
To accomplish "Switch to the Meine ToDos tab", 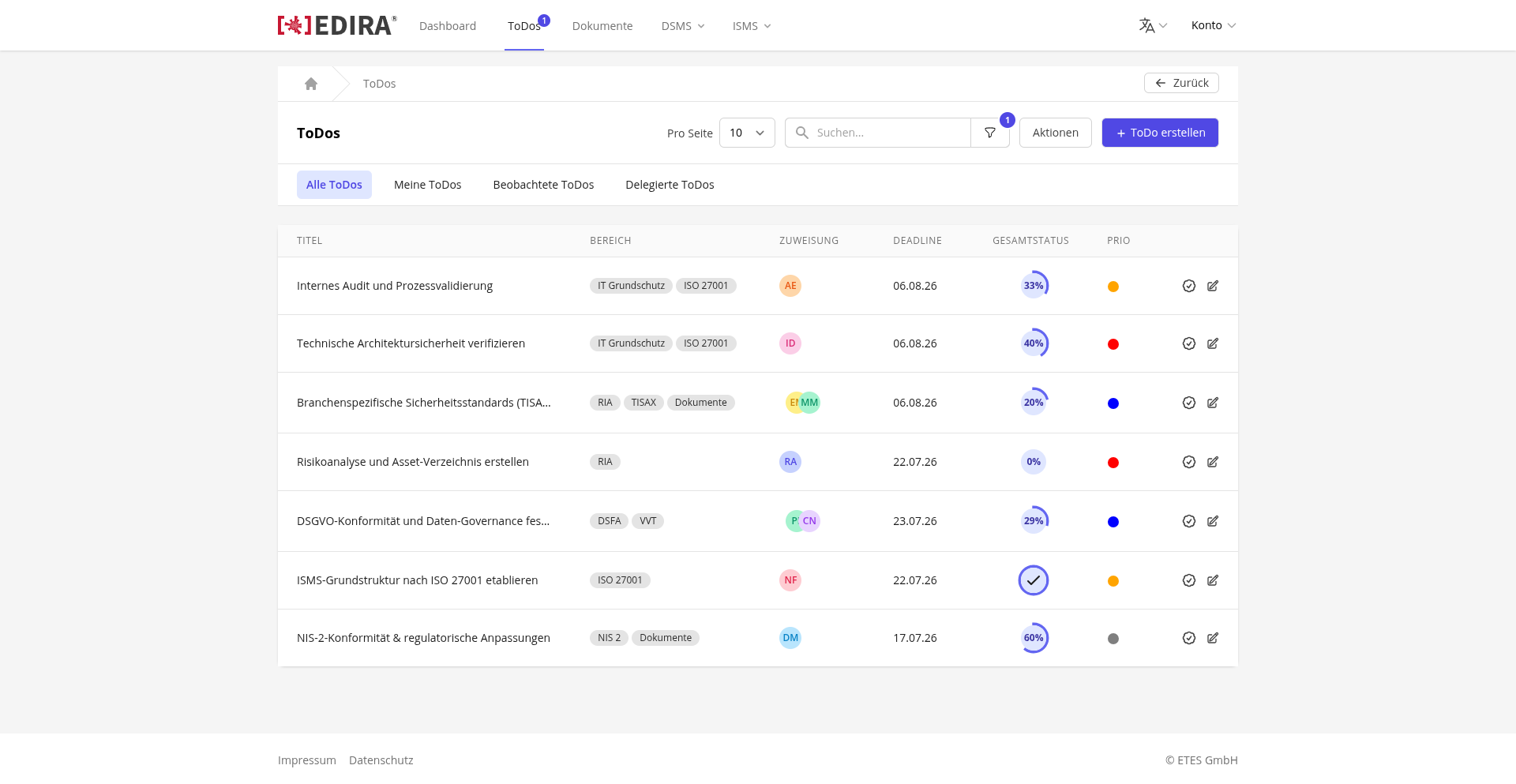I will (428, 185).
